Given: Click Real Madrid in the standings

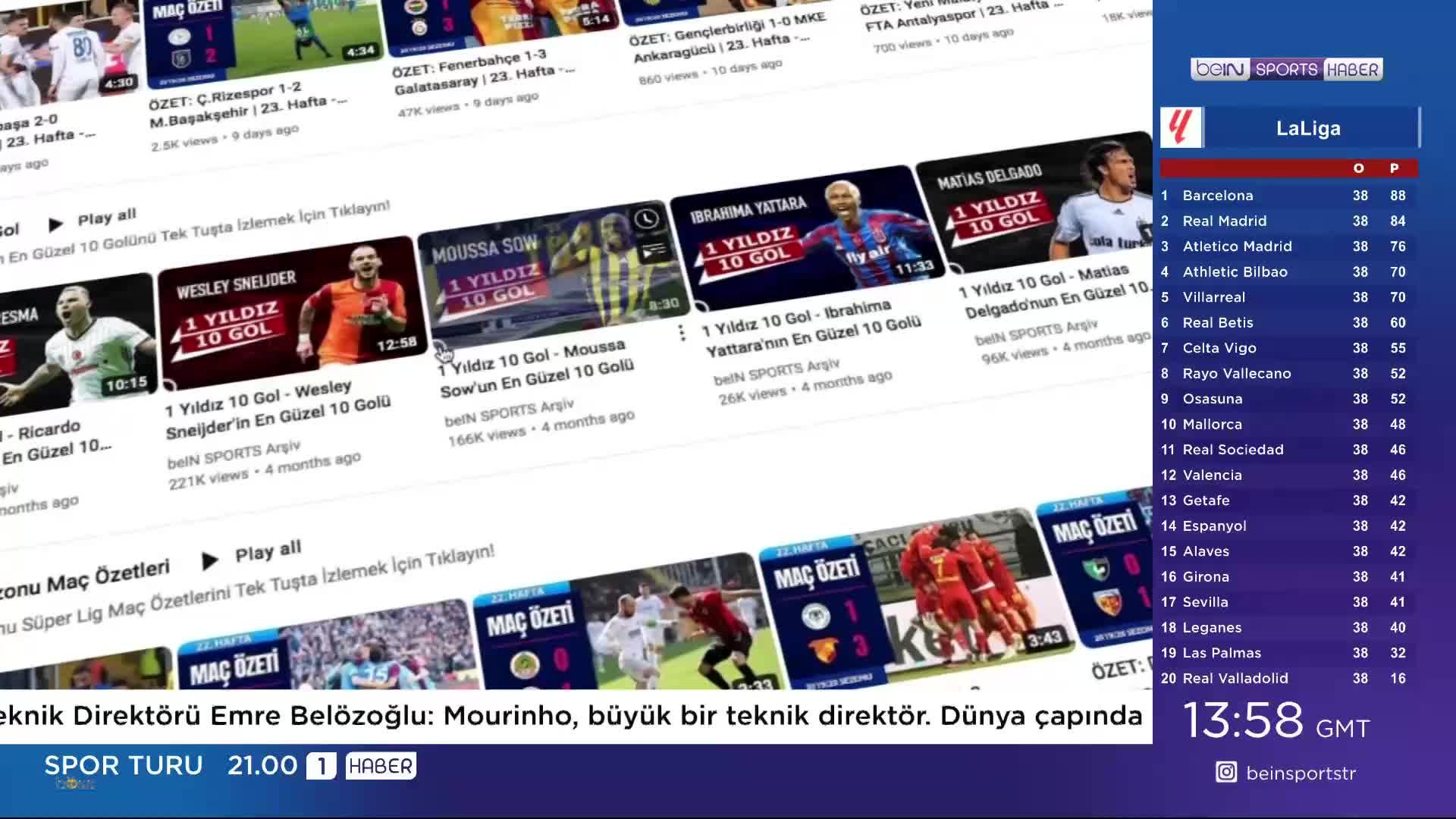Looking at the screenshot, I should tap(1288, 221).
